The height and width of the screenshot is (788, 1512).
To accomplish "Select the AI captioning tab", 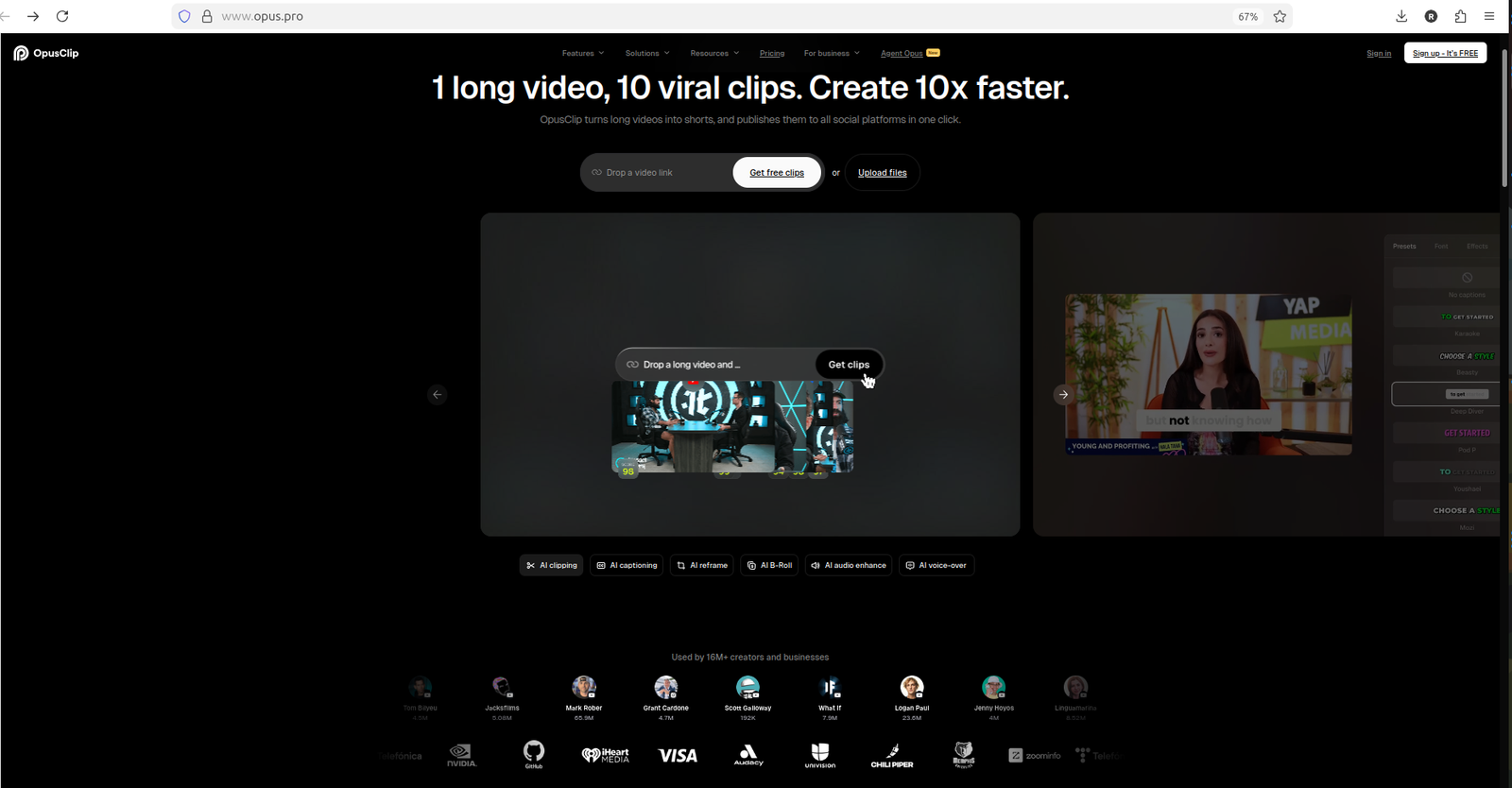I will coord(627,565).
